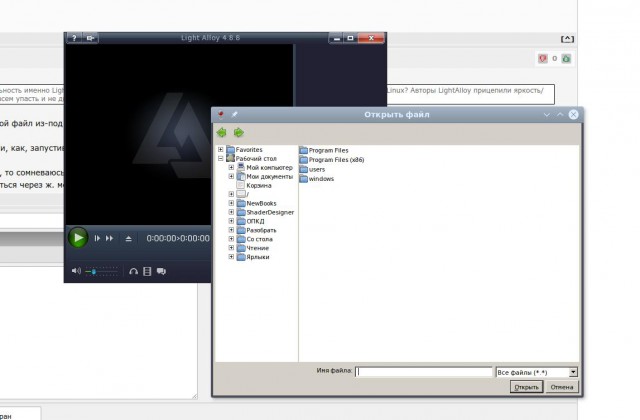640x420 pixels.
Task: Click the [^] scroll-to-top link on webpage
Action: pyautogui.click(x=567, y=39)
